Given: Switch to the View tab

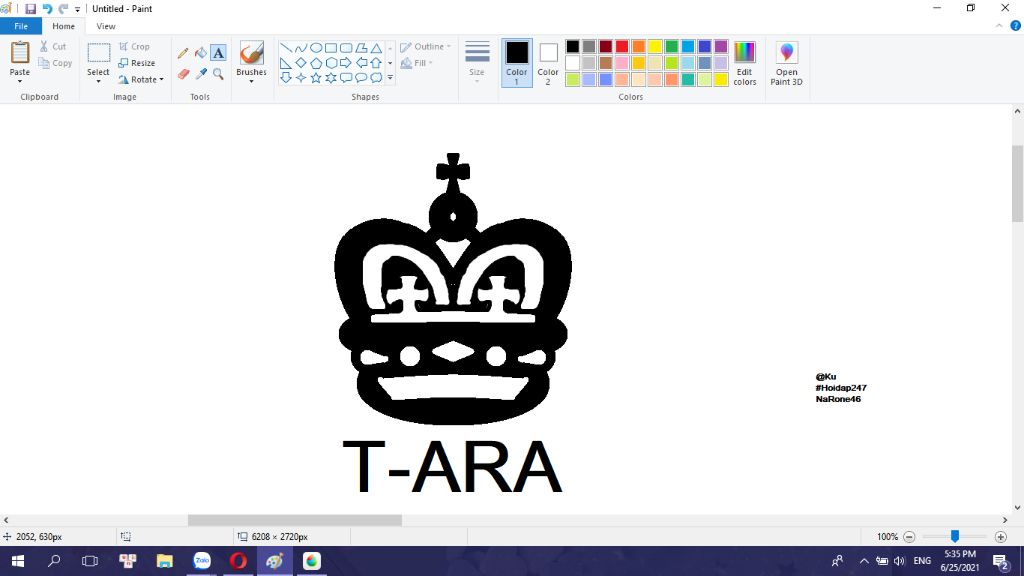Looking at the screenshot, I should pos(106,26).
